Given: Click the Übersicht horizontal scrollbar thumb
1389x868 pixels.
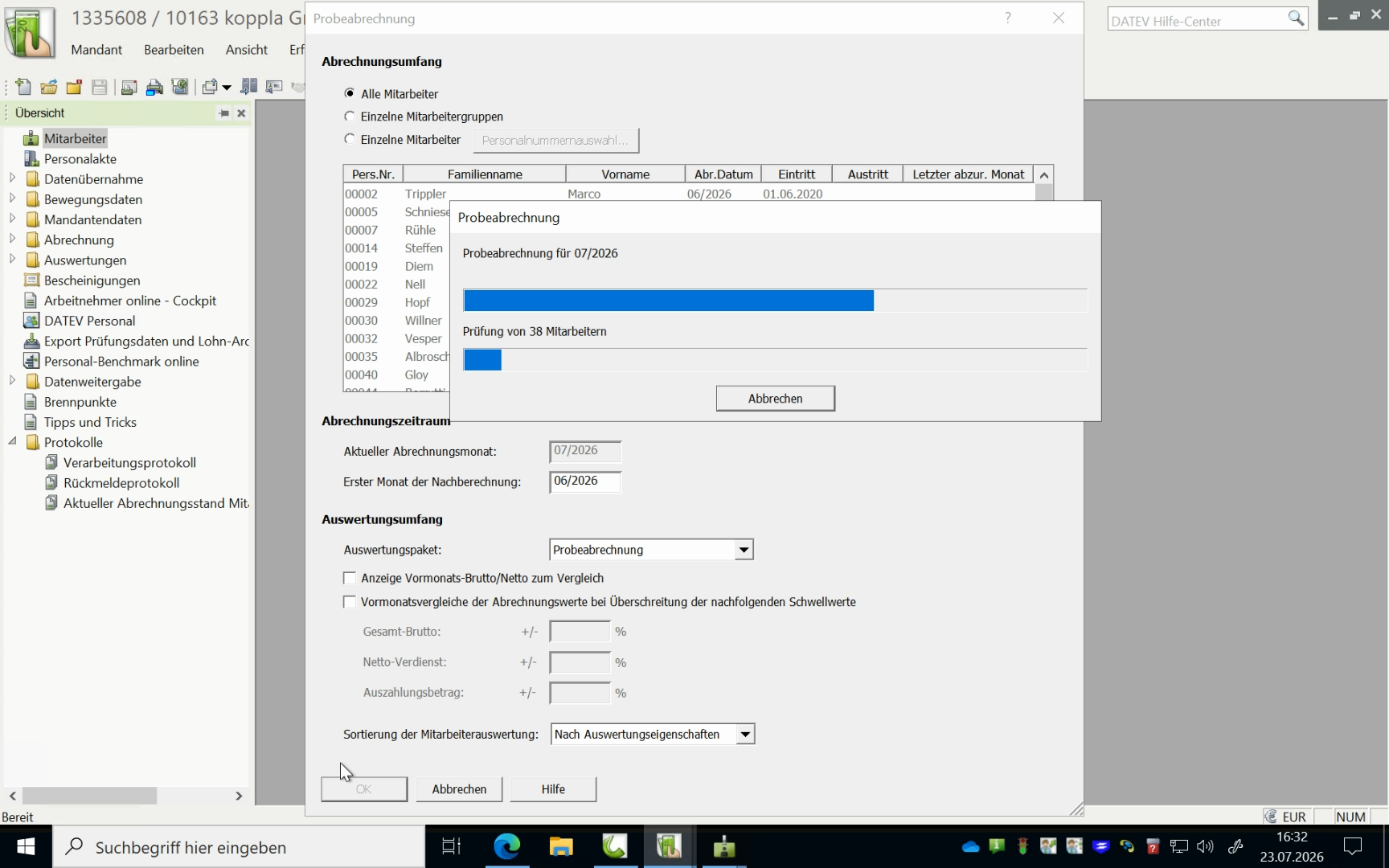Looking at the screenshot, I should [89, 796].
